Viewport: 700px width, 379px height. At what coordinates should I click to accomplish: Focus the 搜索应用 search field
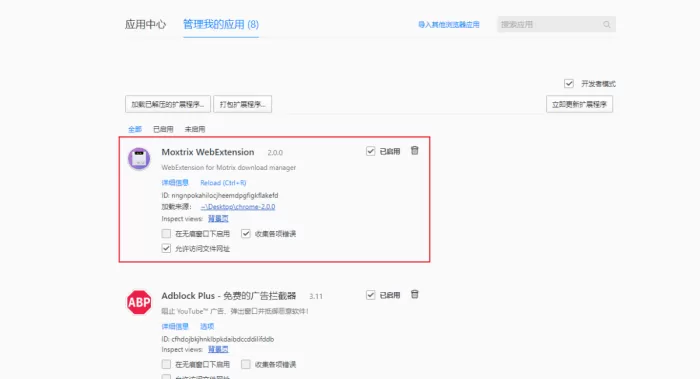coord(557,25)
